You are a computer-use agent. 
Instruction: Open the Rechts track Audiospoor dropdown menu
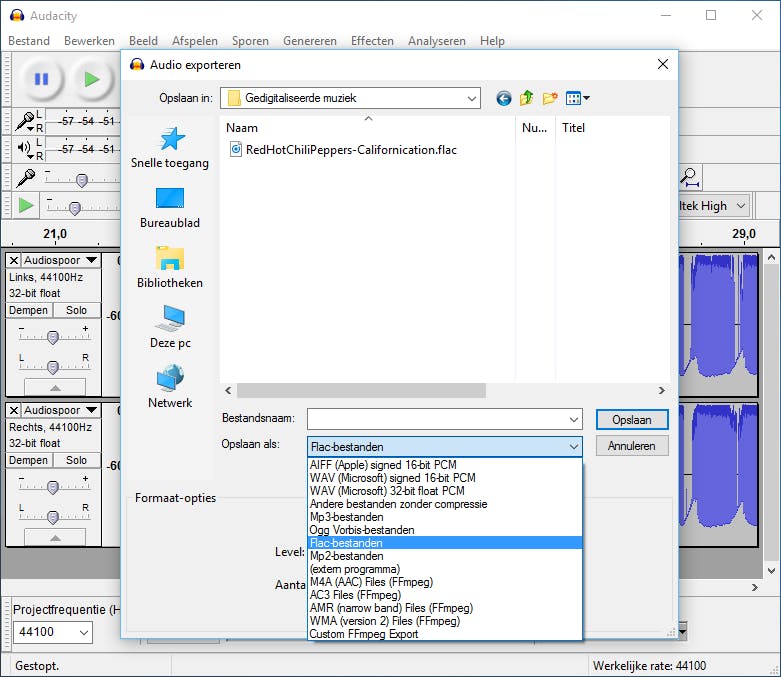click(61, 410)
